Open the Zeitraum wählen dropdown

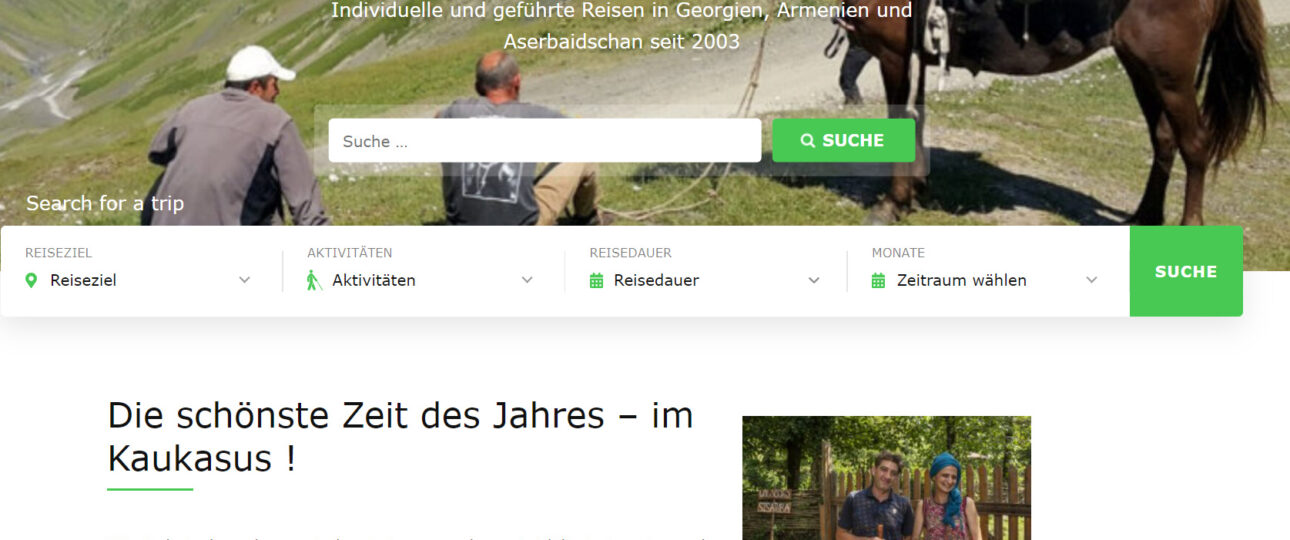pos(985,280)
